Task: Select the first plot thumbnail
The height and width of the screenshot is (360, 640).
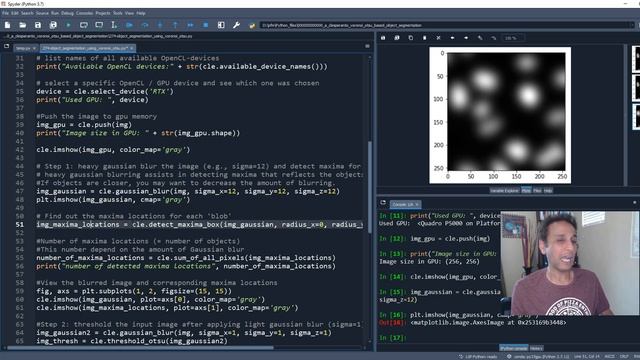Action: 636,58
